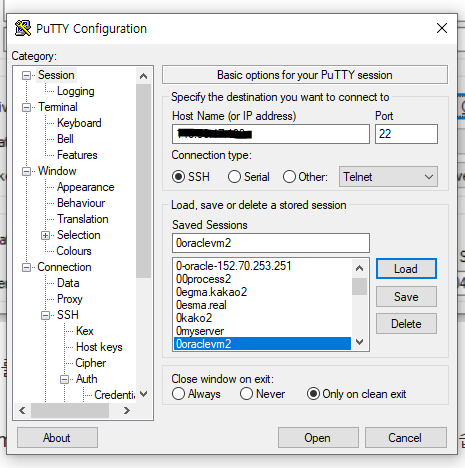Open the Translation category
465x468 pixels.
(83, 219)
